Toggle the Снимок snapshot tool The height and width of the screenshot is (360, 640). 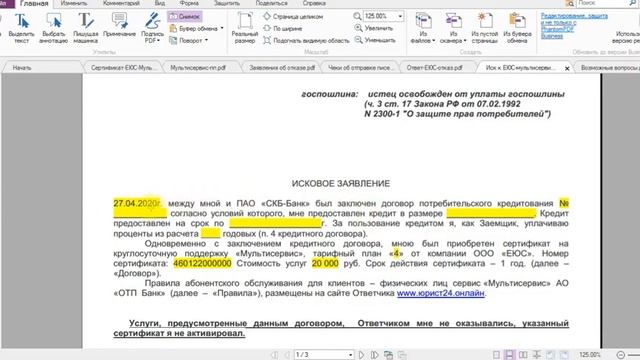[x=185, y=17]
